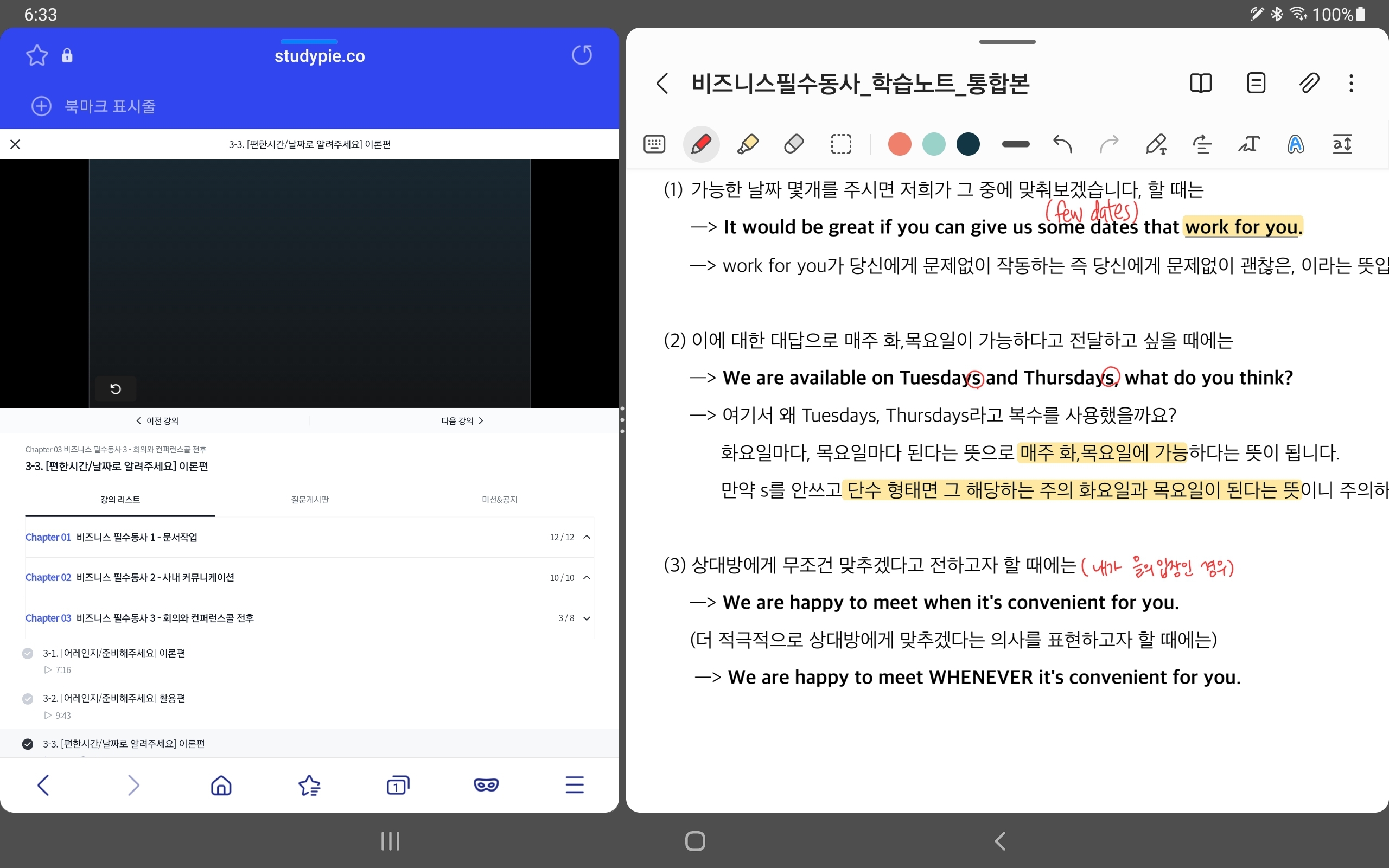
Task: Go to previous lecture 이전 강의
Action: pos(157,421)
